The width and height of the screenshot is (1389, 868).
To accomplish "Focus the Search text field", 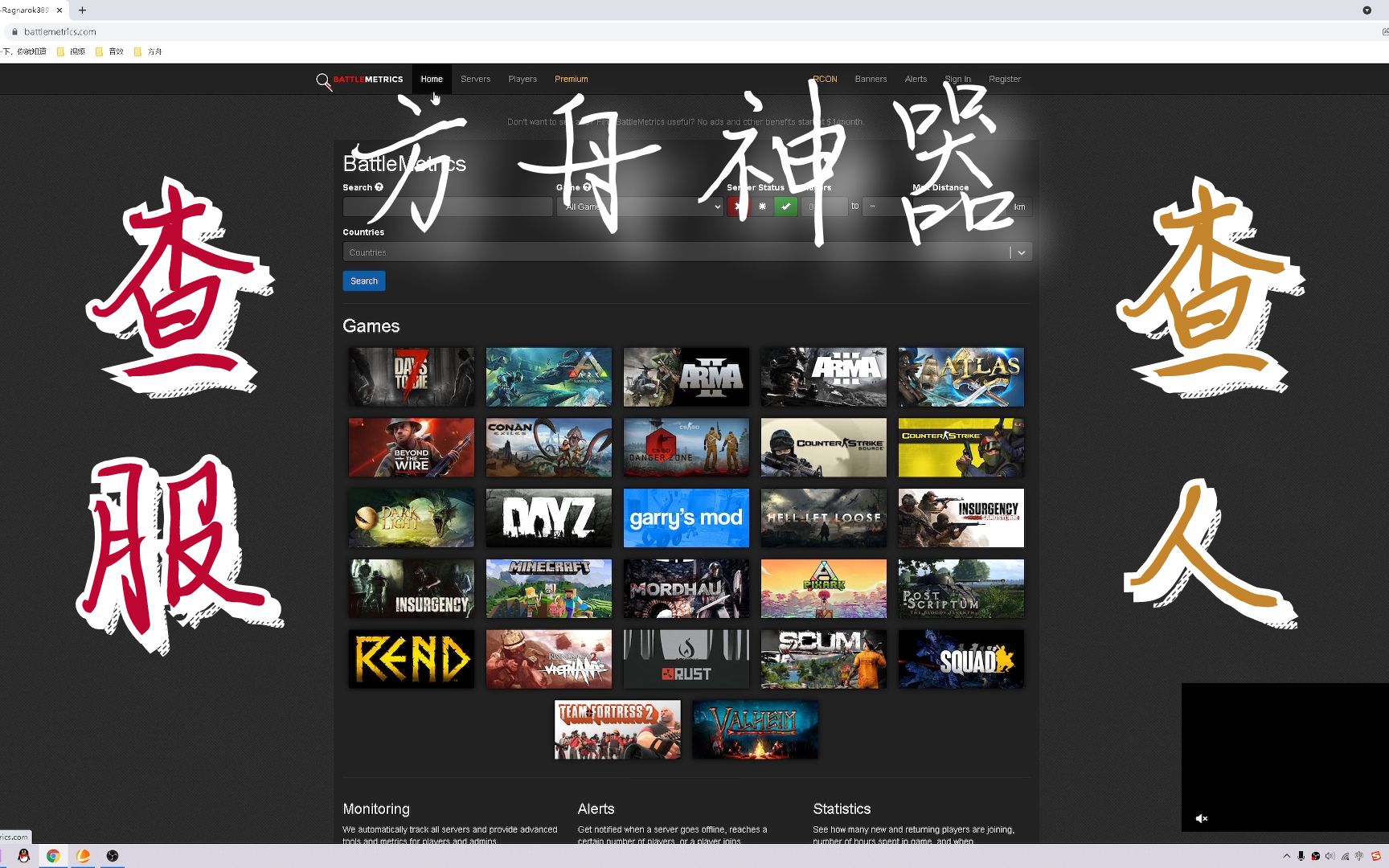I will [447, 207].
